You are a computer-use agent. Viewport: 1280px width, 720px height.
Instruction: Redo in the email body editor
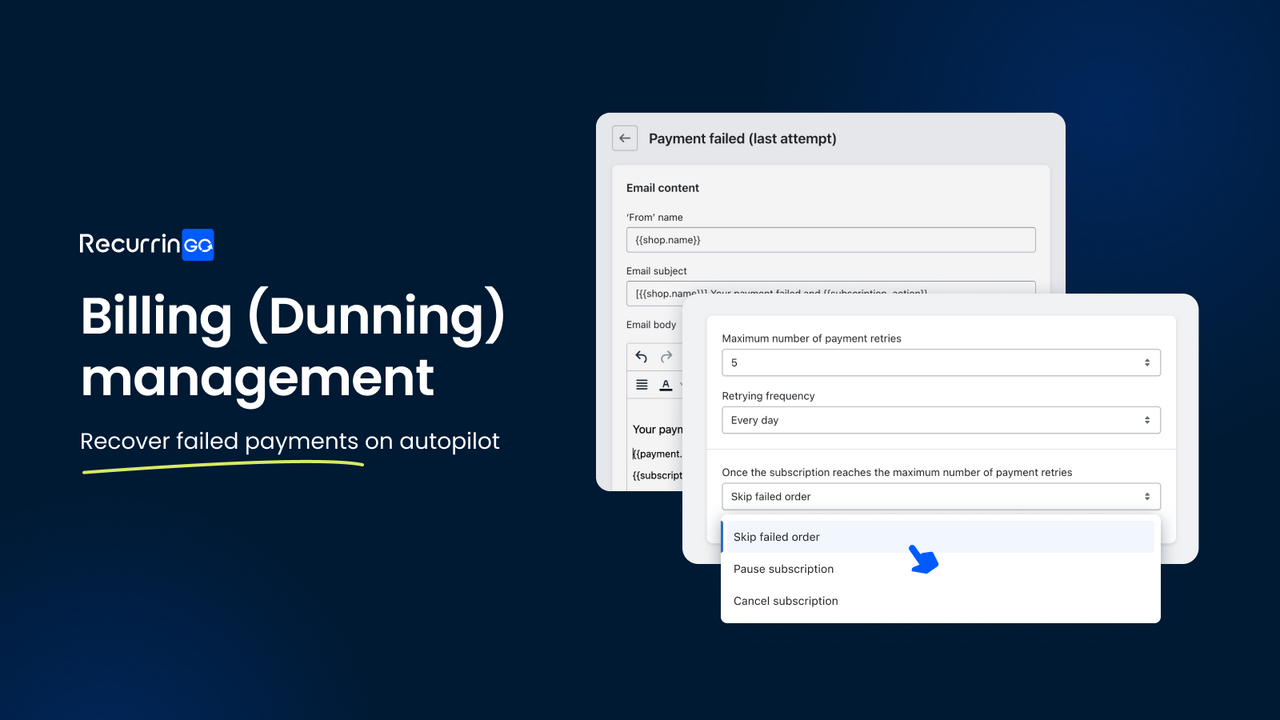[x=666, y=357]
